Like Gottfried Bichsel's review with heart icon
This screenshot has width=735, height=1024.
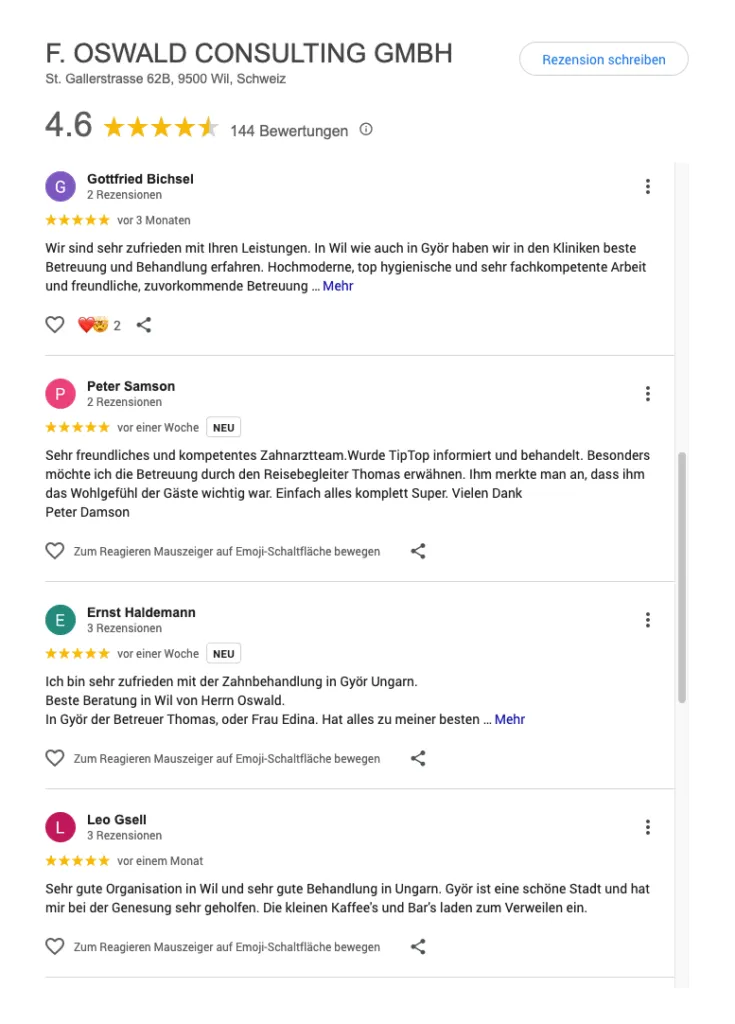click(55, 325)
